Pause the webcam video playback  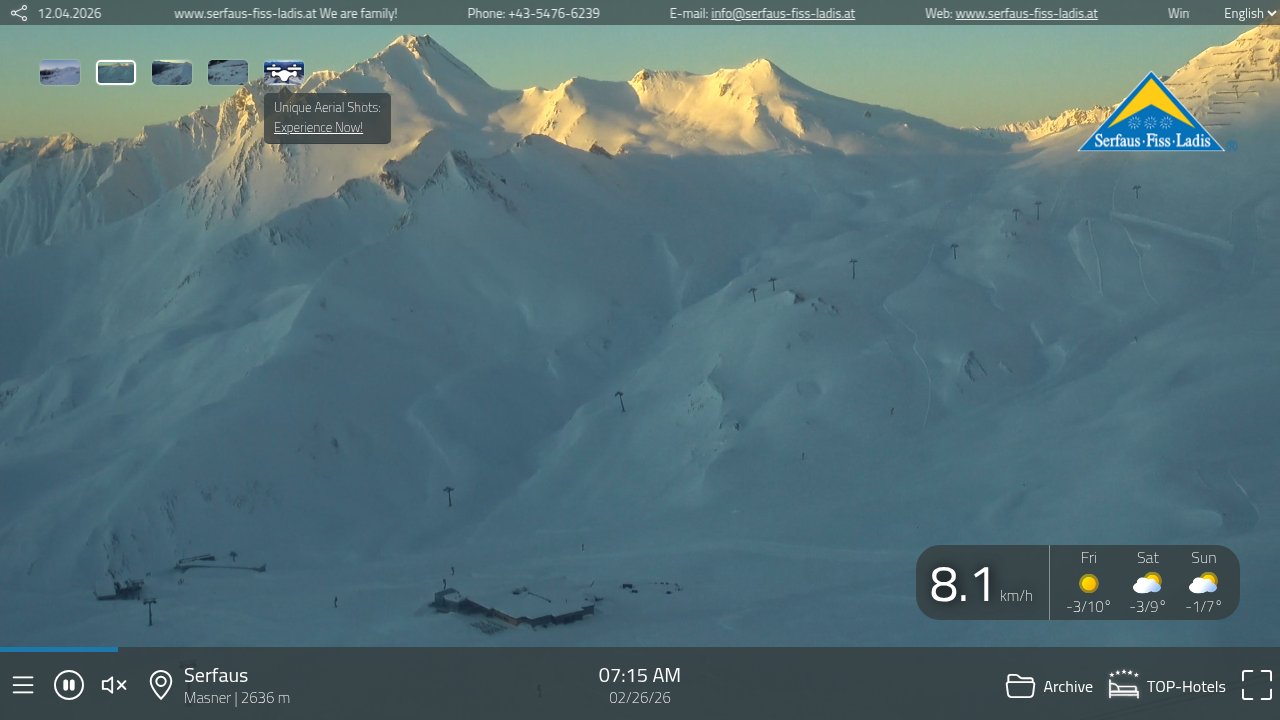[69, 685]
